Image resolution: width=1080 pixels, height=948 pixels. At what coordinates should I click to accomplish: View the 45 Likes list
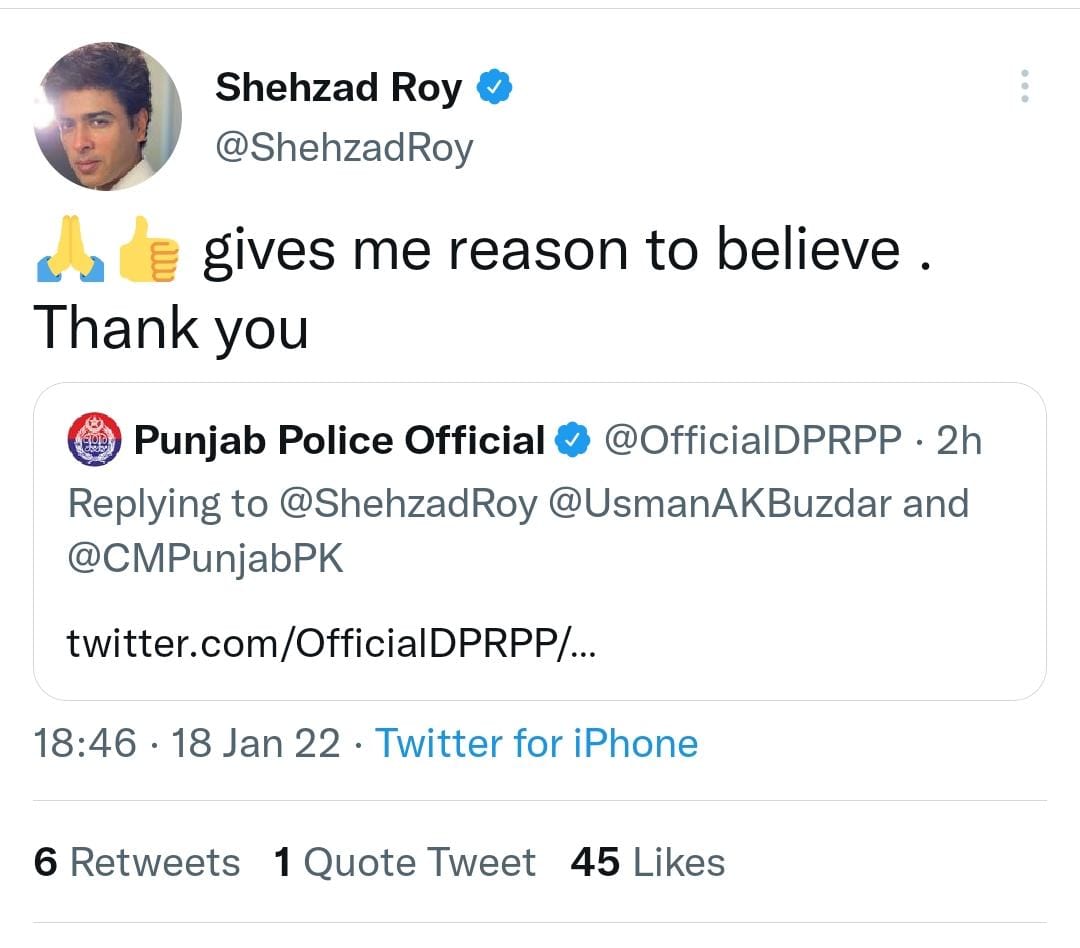pyautogui.click(x=646, y=861)
